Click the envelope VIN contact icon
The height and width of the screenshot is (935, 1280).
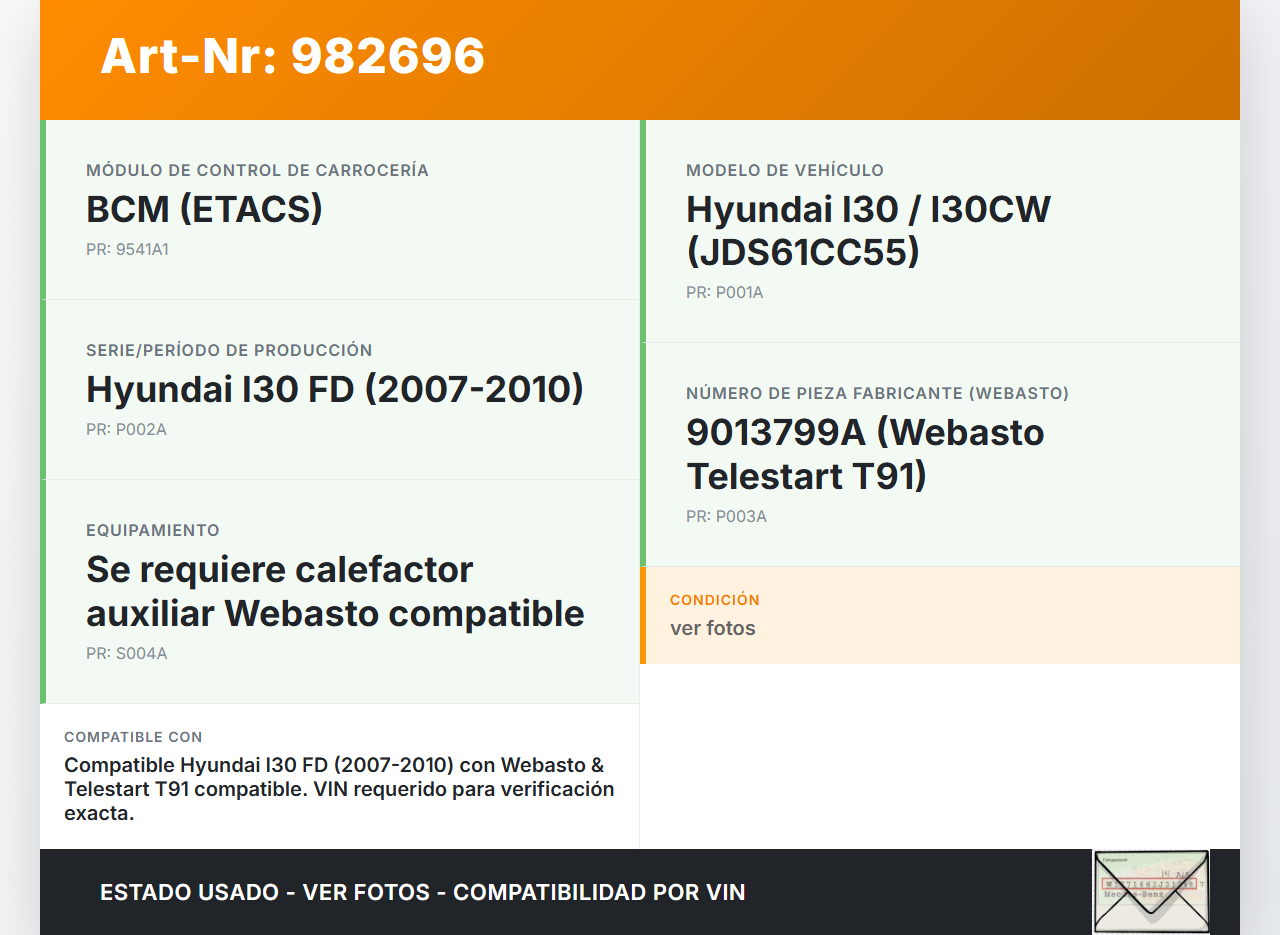pyautogui.click(x=1151, y=891)
